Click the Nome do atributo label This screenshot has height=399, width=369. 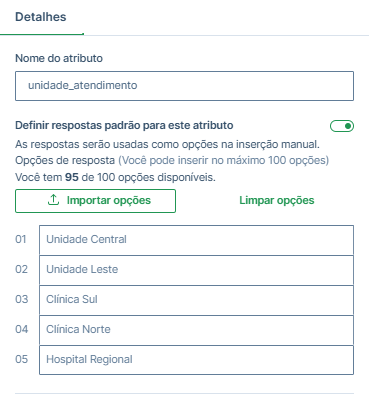pyautogui.click(x=59, y=58)
